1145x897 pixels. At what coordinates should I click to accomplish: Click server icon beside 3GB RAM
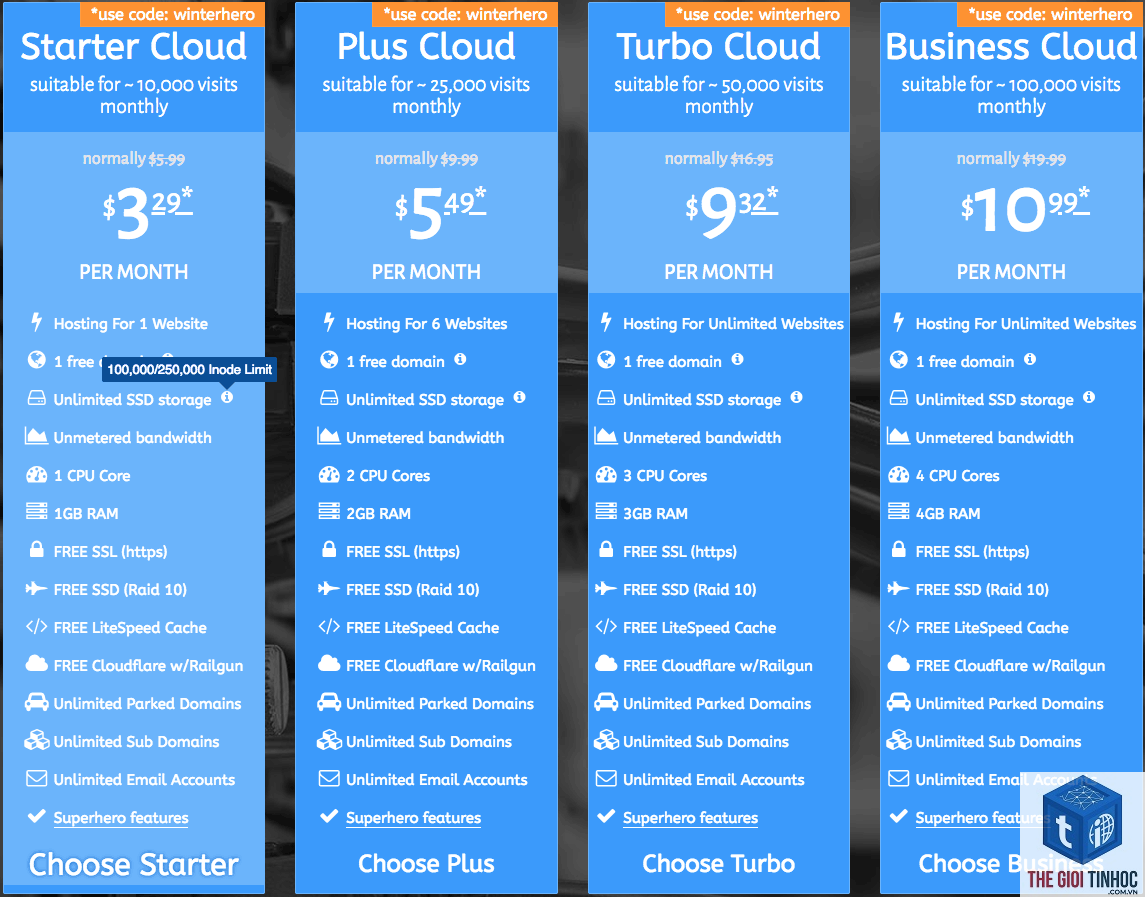click(606, 511)
